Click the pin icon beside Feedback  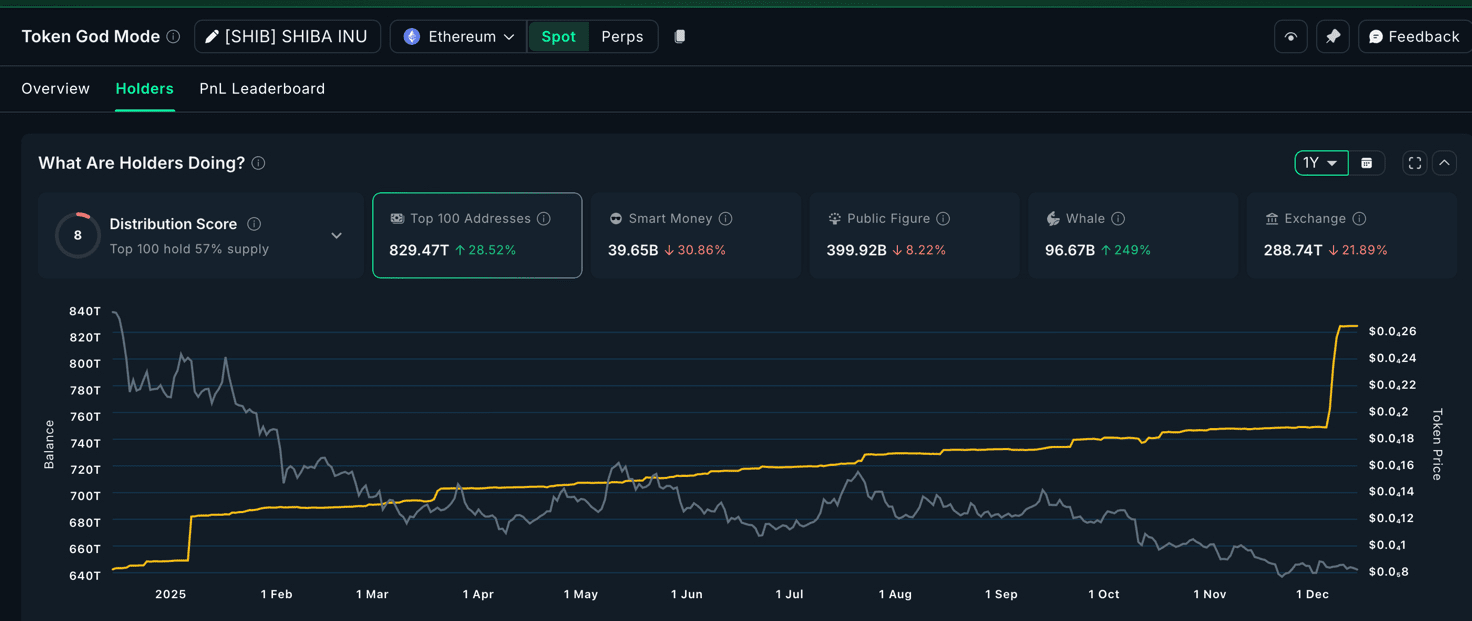click(x=1332, y=37)
